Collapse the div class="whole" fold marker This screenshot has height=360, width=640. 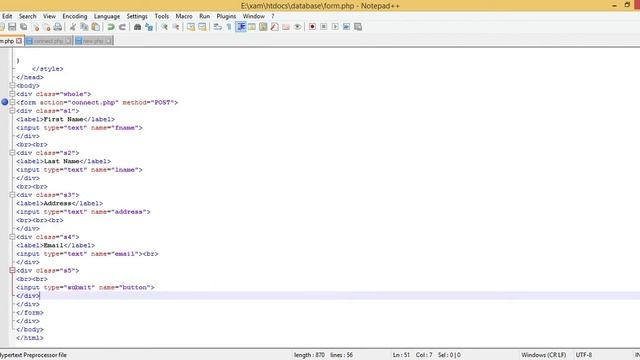[12, 94]
